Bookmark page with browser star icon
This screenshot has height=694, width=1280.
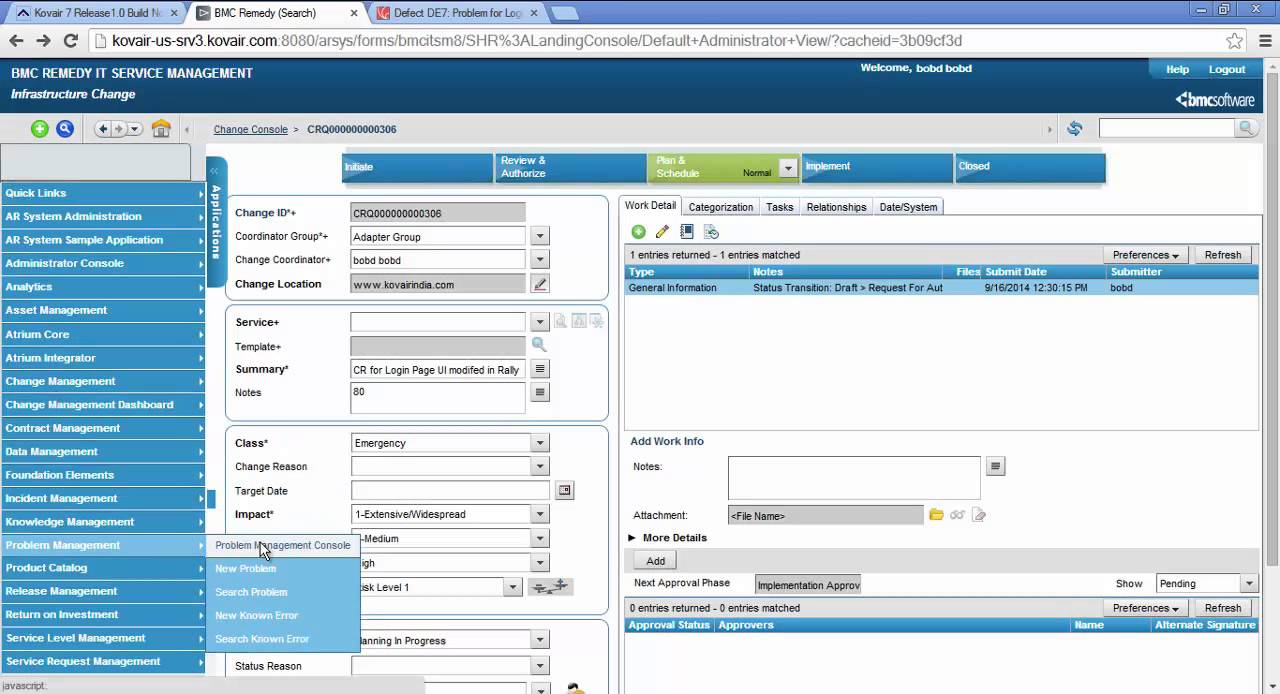pyautogui.click(x=1235, y=41)
